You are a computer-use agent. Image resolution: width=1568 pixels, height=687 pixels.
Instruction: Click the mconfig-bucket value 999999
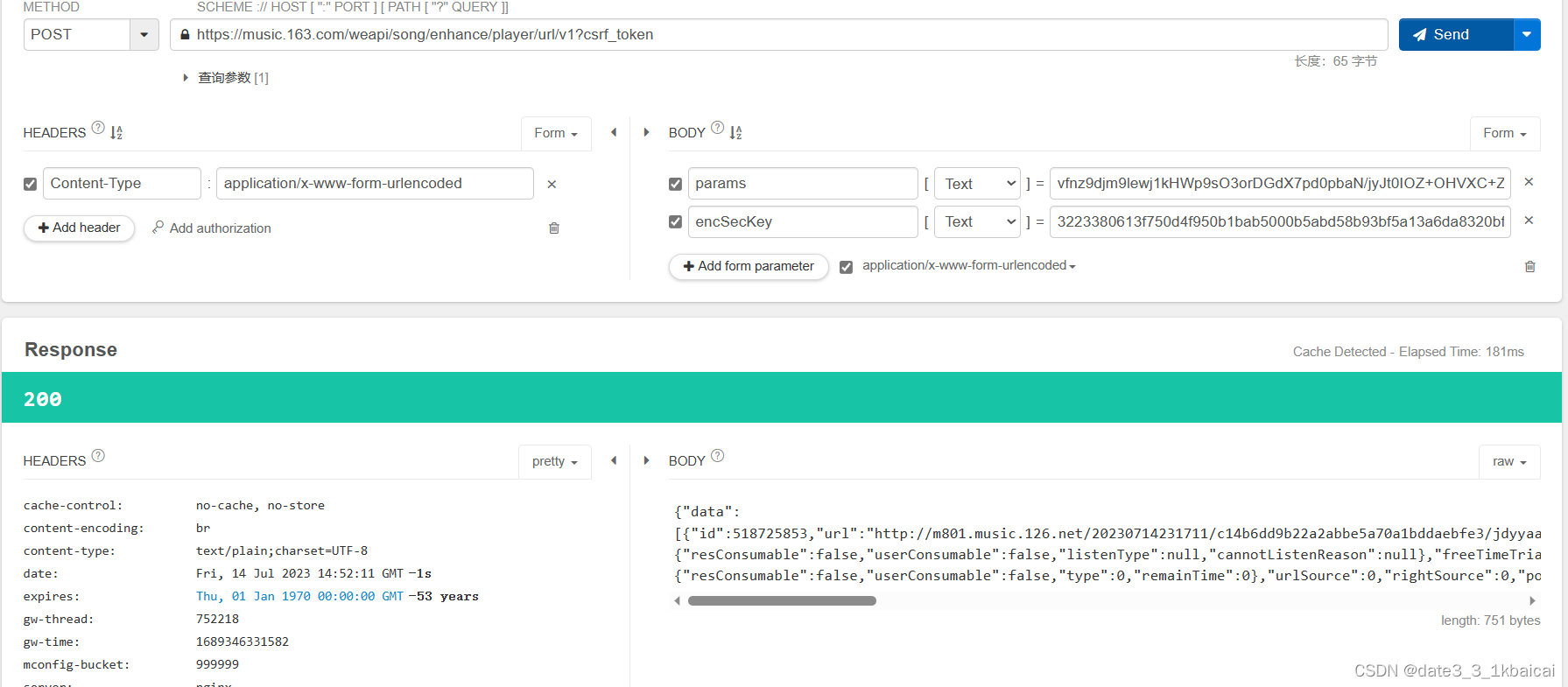217,664
